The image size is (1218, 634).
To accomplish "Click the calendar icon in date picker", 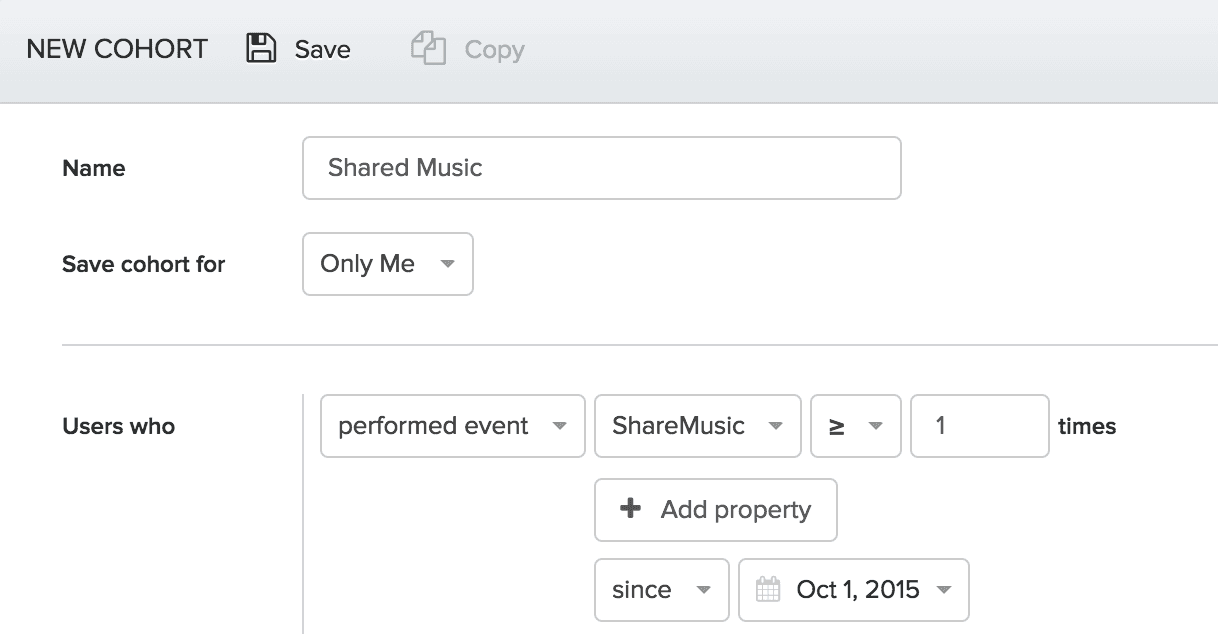I will point(768,590).
